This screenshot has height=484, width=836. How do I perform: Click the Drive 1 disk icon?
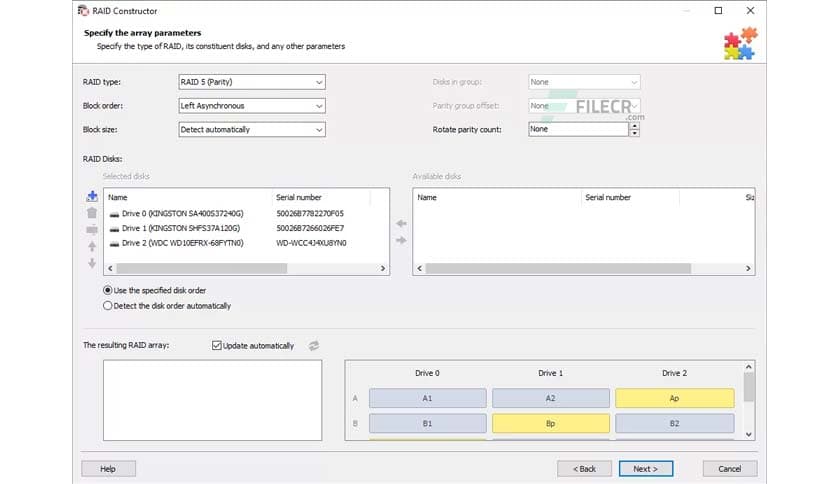pyautogui.click(x=114, y=229)
